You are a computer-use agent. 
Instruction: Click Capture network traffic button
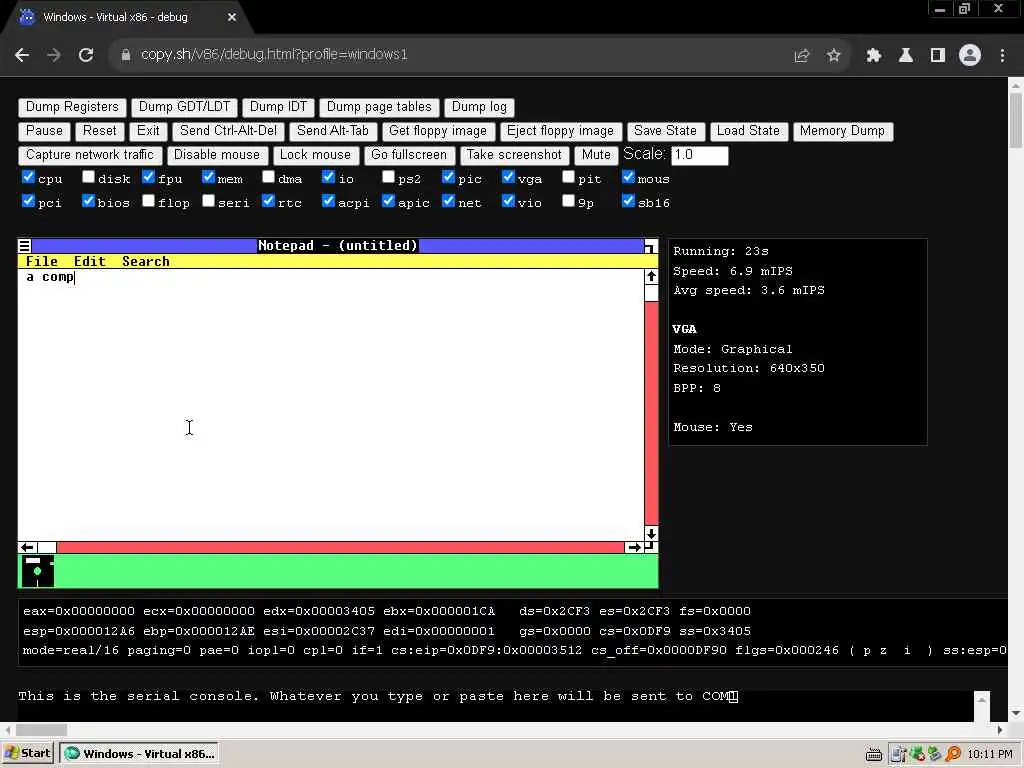[x=90, y=155]
